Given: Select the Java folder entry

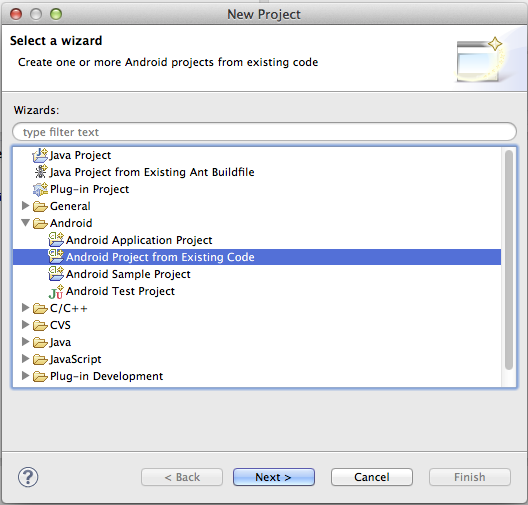Looking at the screenshot, I should pyautogui.click(x=60, y=342).
